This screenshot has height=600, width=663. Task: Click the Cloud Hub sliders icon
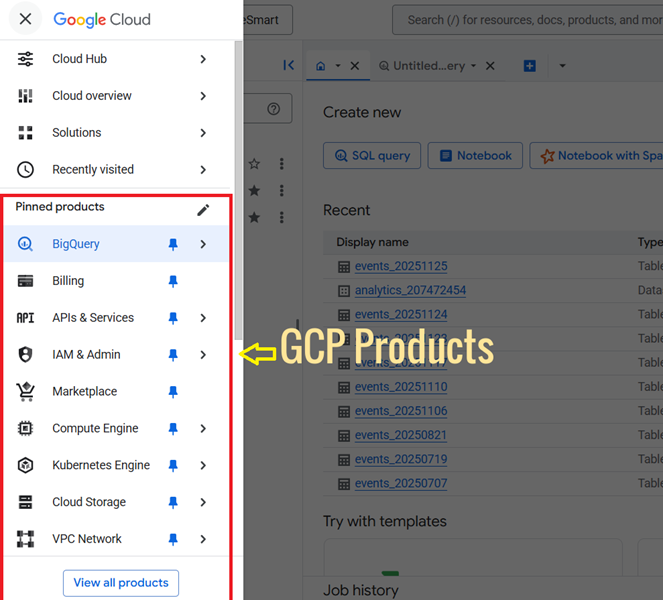[25, 59]
